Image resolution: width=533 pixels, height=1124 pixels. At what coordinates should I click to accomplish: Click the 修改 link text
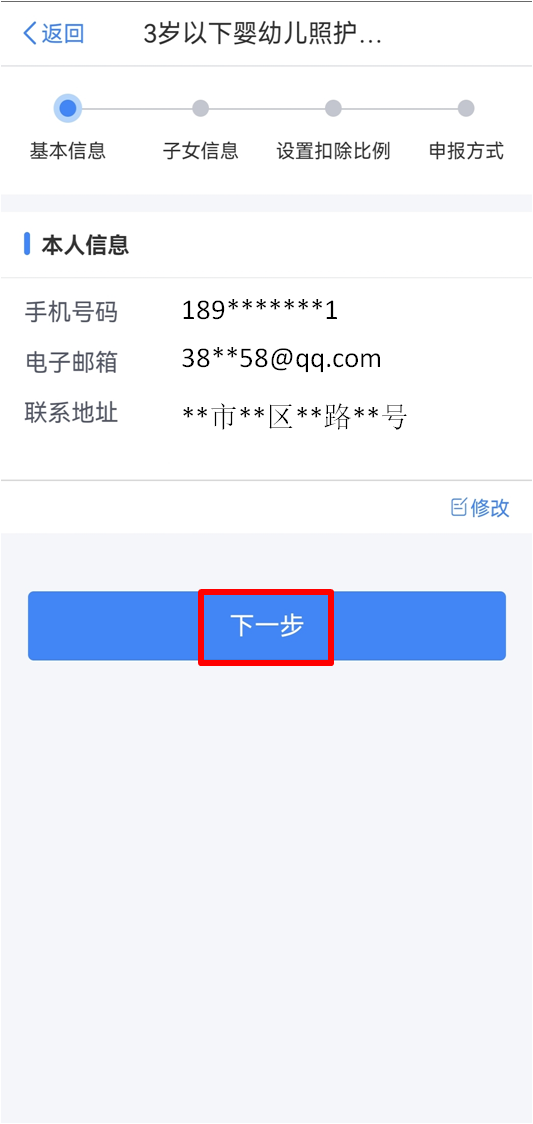click(491, 508)
